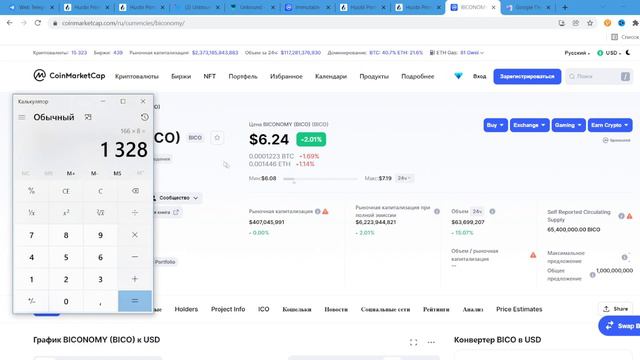The width and height of the screenshot is (640, 360).
Task: Open Портфель in site navigation
Action: 243,76
